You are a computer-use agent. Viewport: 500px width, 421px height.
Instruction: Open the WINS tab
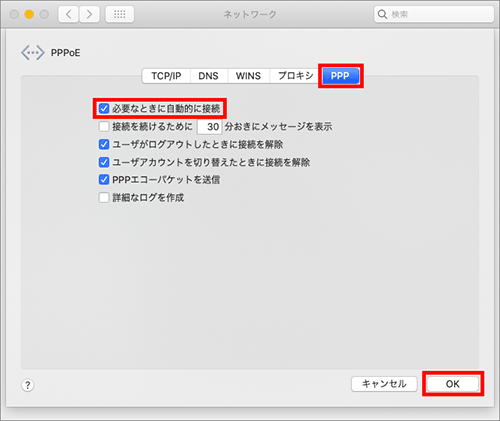point(248,76)
